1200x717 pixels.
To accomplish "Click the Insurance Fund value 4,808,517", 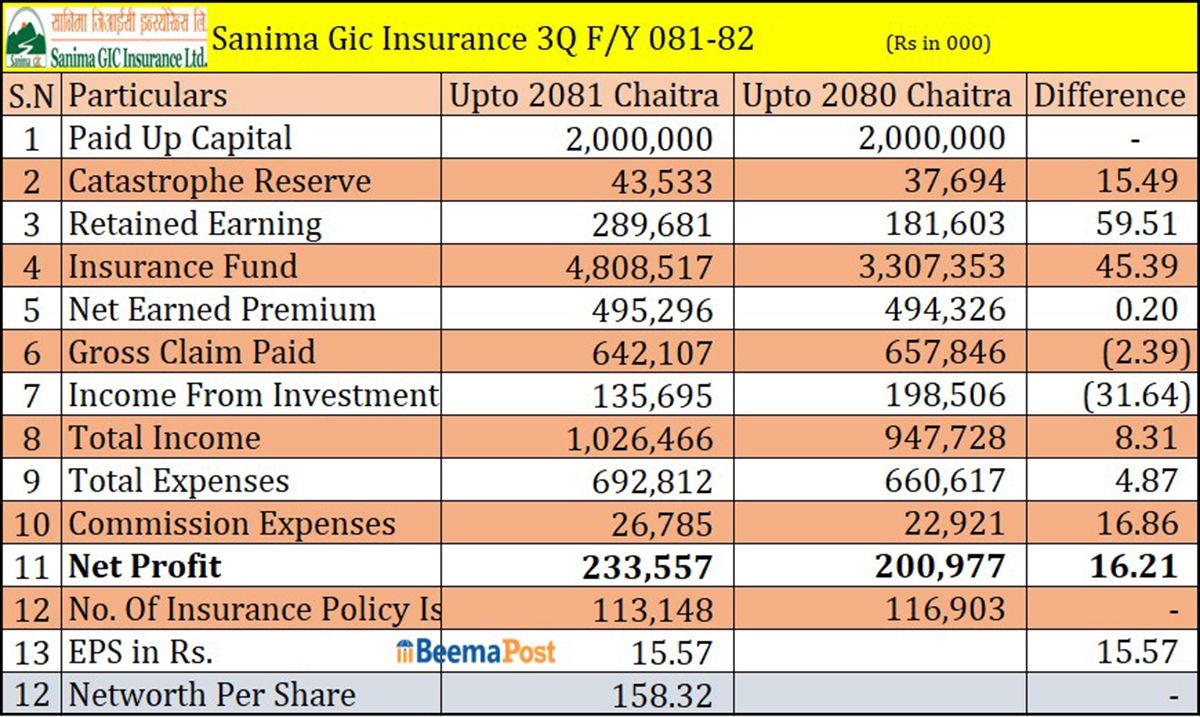I will click(x=640, y=268).
